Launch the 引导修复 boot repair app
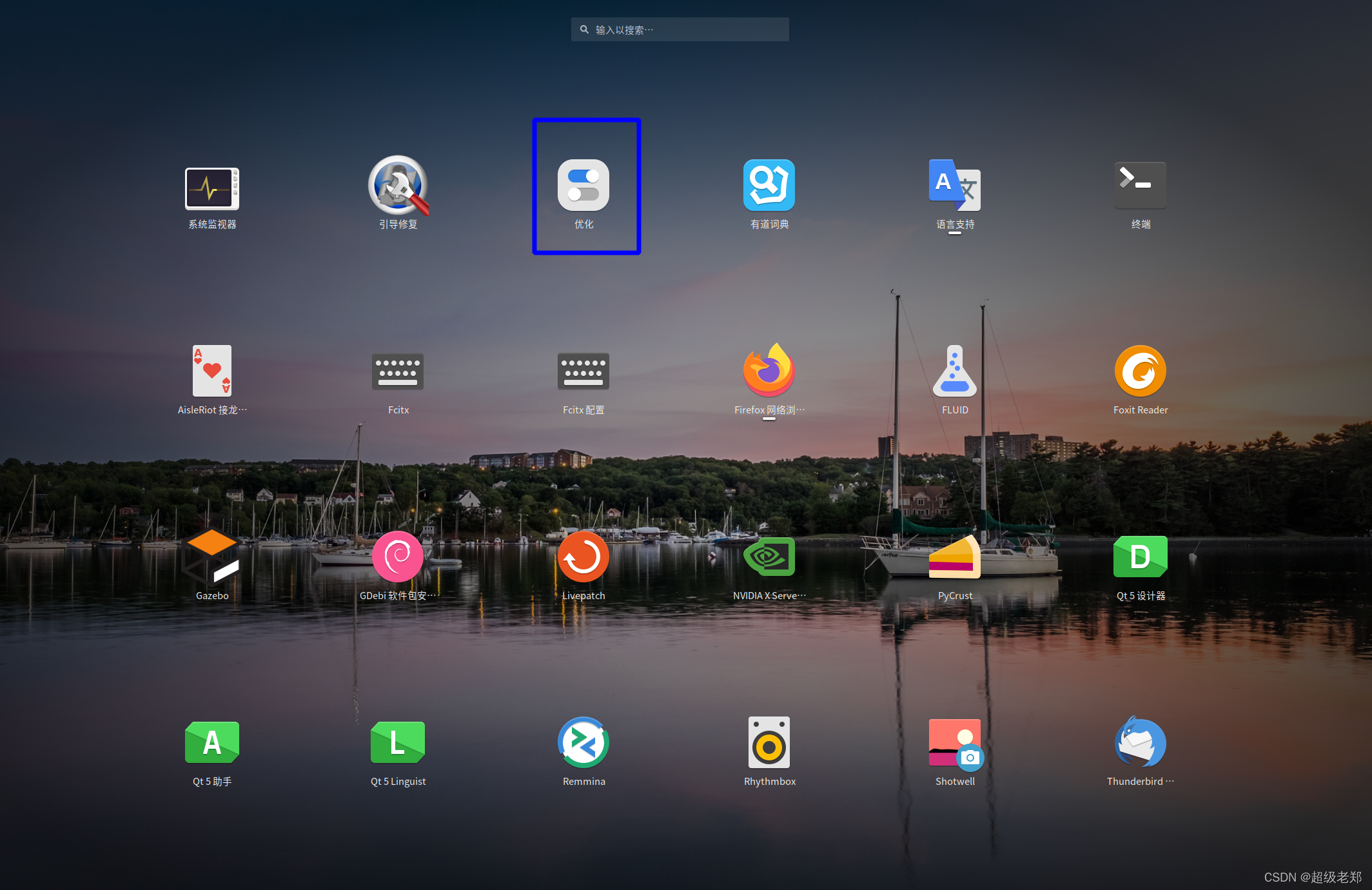 398,186
